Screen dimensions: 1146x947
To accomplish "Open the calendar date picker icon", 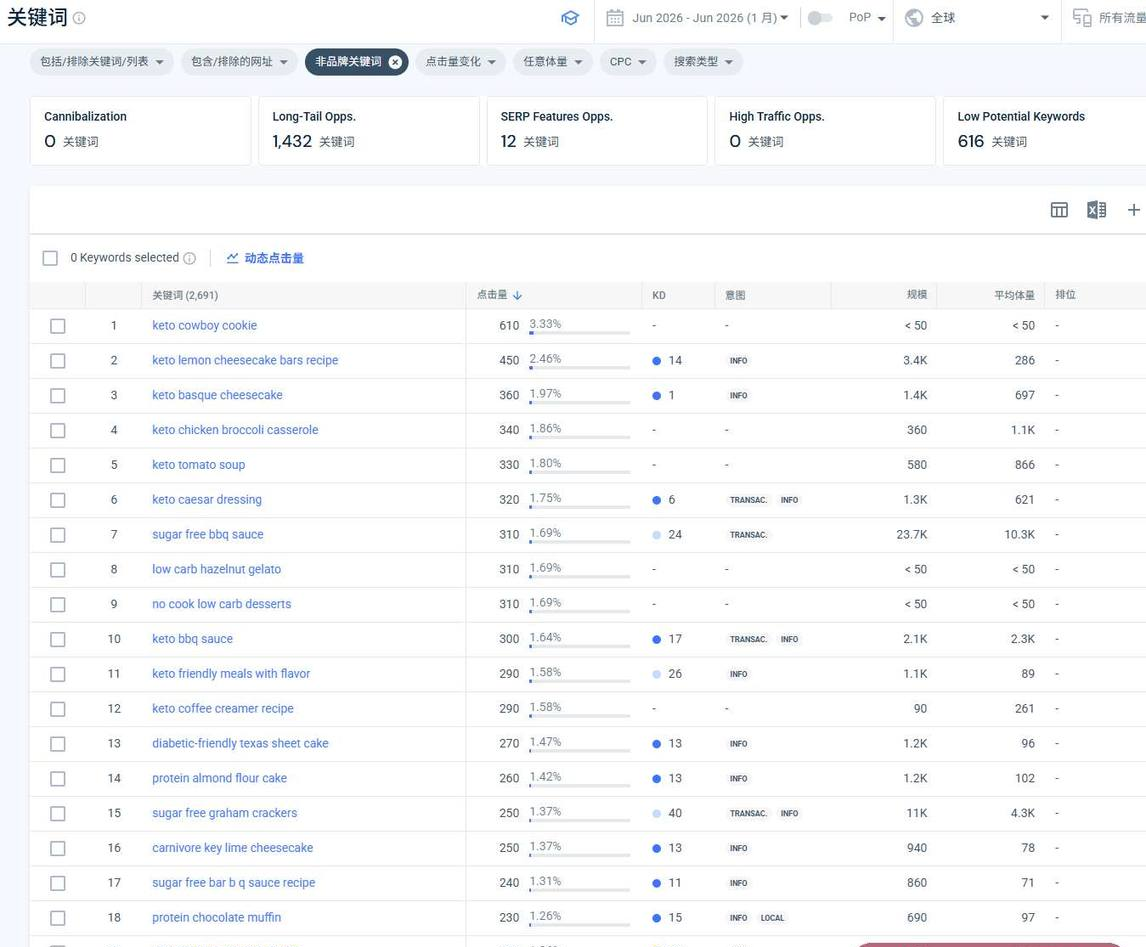I will 615,18.
